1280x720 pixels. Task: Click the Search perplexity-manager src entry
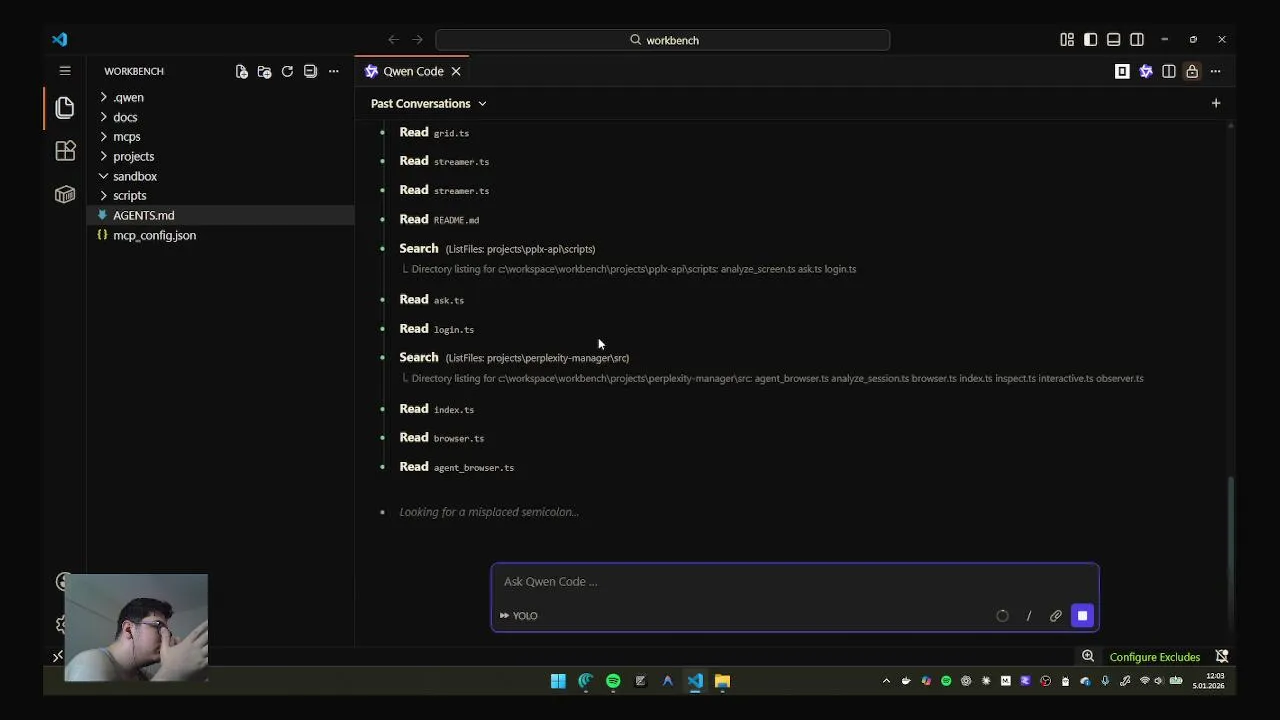click(514, 357)
